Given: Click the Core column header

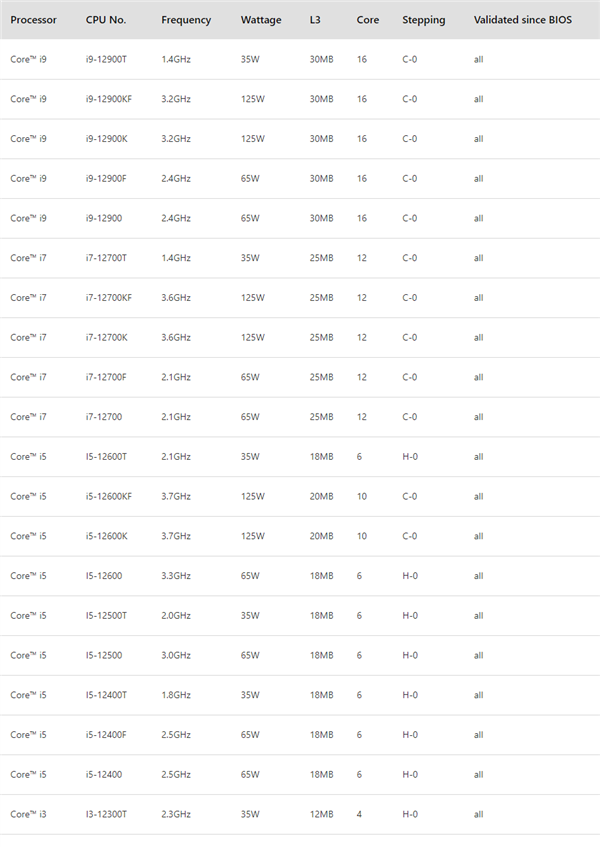Looking at the screenshot, I should click(x=367, y=20).
